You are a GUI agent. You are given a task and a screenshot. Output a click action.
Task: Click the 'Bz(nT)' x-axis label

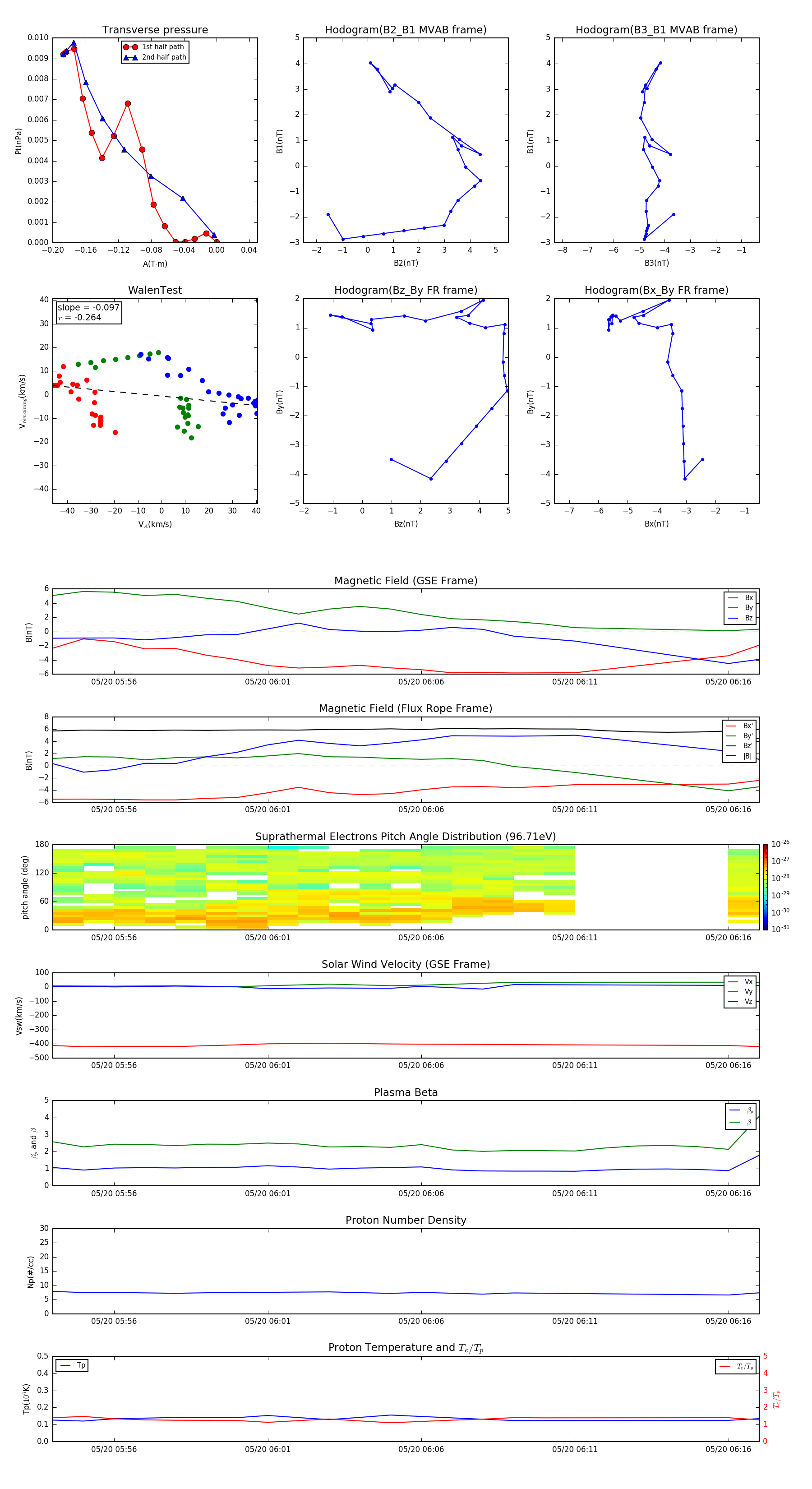click(x=406, y=524)
